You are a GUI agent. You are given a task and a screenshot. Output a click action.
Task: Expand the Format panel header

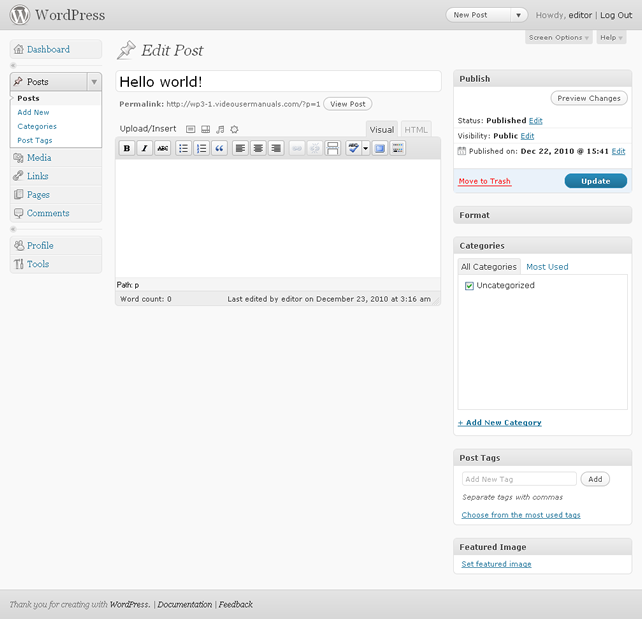tap(543, 215)
